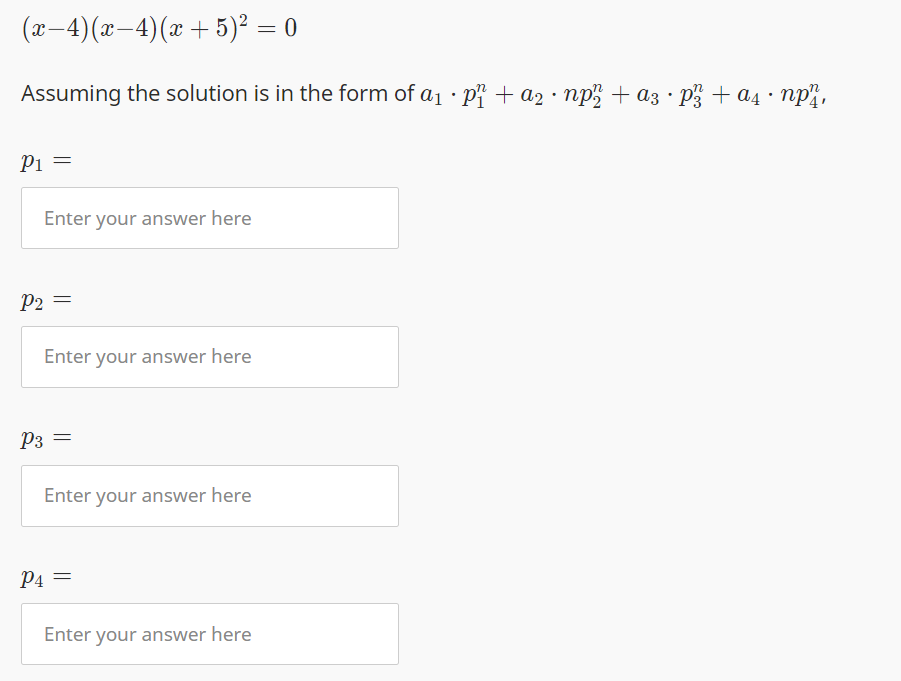The image size is (901, 681).
Task: Click the p₃ answer input field
Action: pos(210,496)
